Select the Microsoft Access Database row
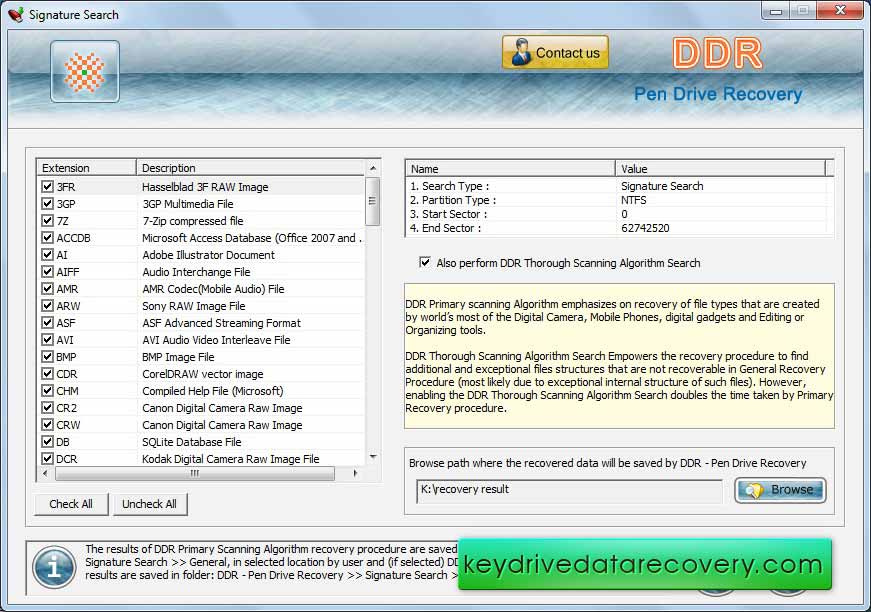The height and width of the screenshot is (612, 871). pos(201,238)
